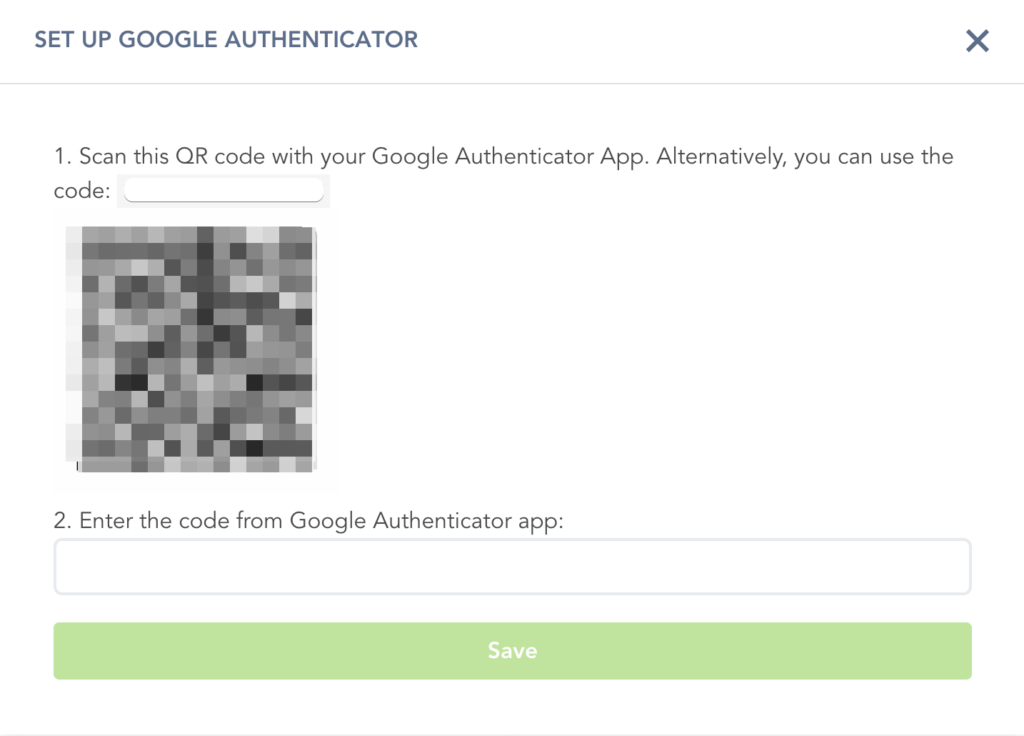1024x736 pixels.
Task: Click the step number "2."
Action: coord(63,521)
